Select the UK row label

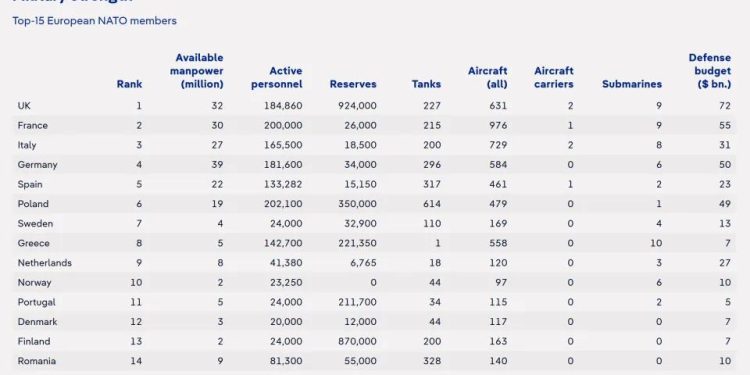pos(24,106)
